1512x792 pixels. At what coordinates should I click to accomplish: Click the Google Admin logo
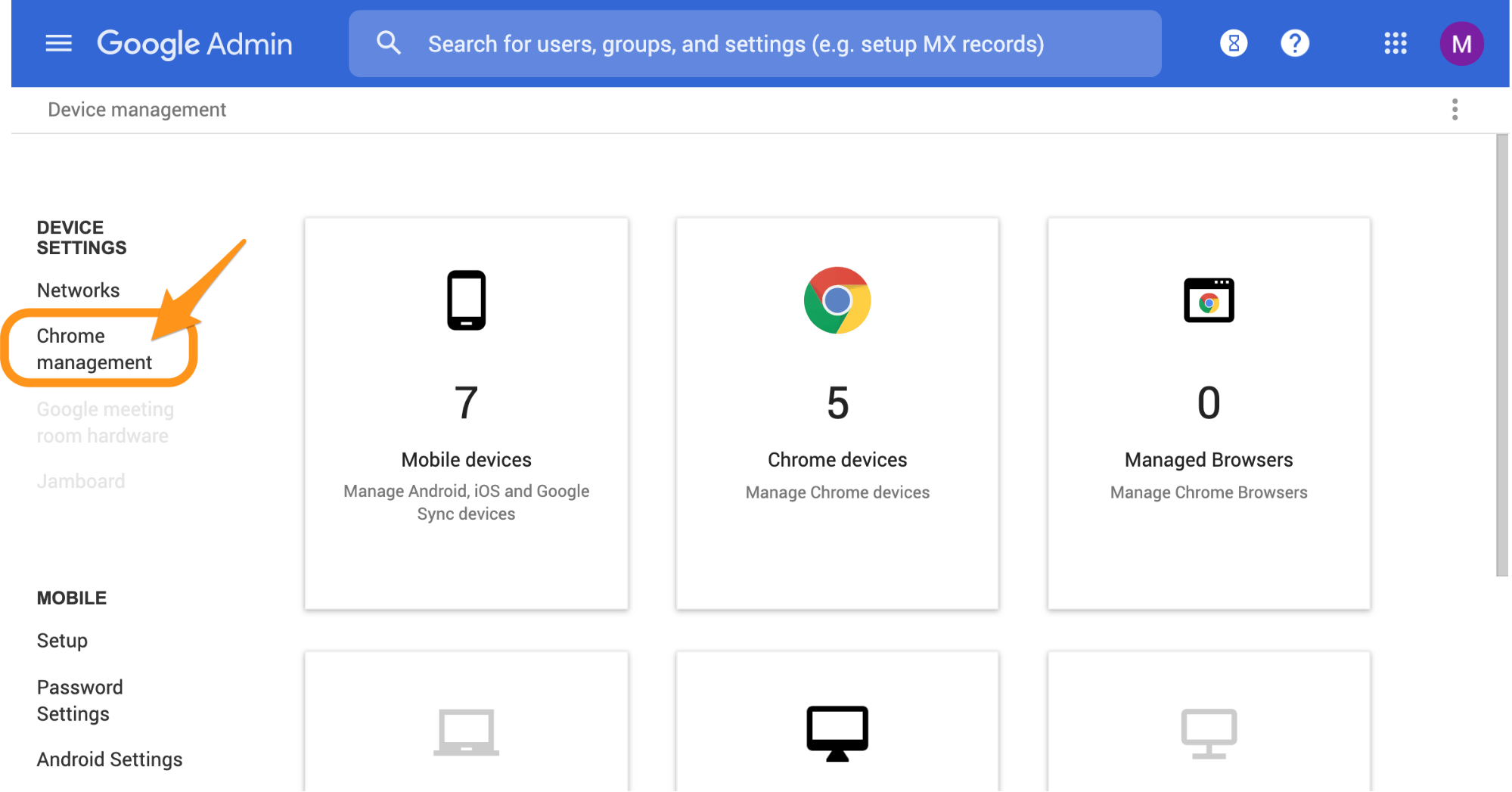[194, 44]
